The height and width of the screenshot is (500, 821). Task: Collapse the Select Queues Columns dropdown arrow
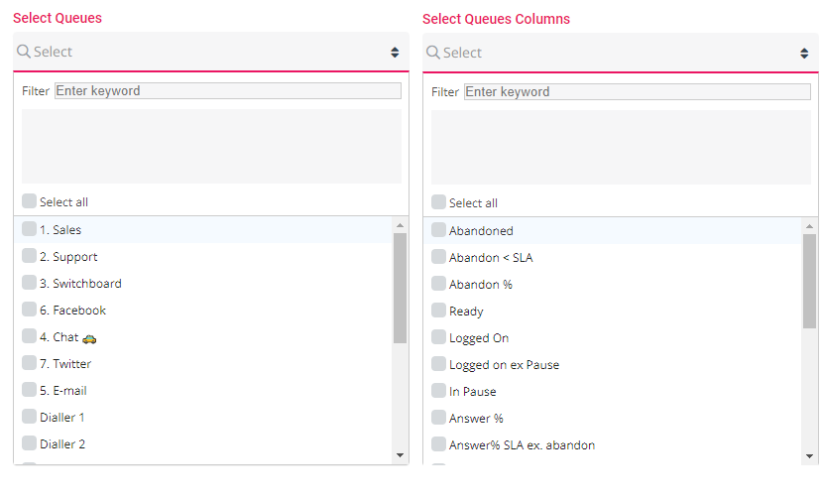pyautogui.click(x=804, y=53)
